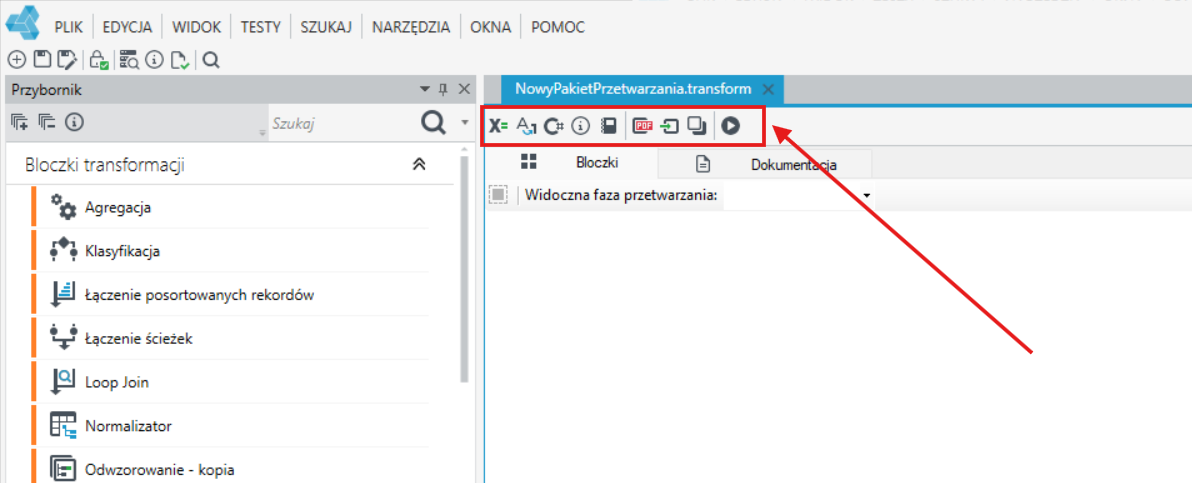Image resolution: width=1192 pixels, height=483 pixels.
Task: Open the POMOC menu
Action: pos(558,27)
